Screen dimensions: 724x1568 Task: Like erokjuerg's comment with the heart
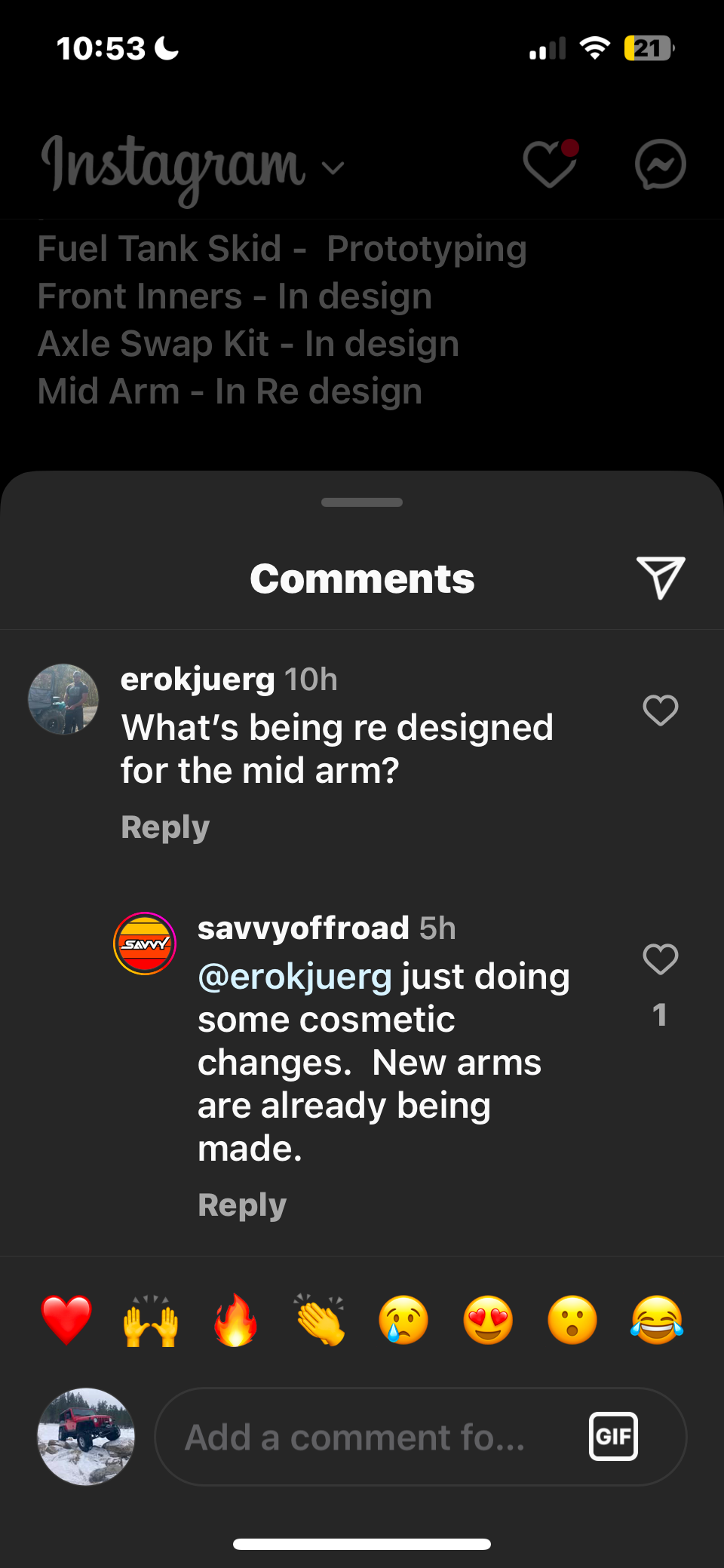click(660, 710)
